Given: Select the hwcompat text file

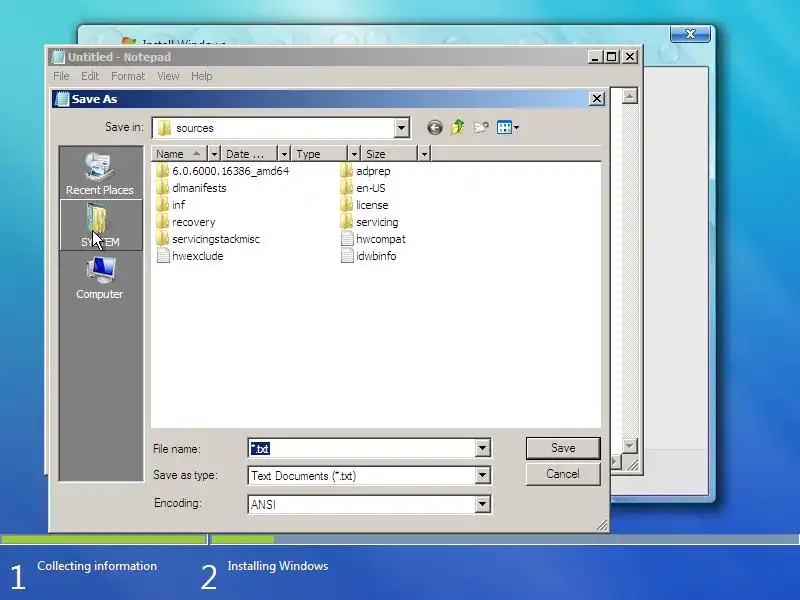Looking at the screenshot, I should [373, 239].
